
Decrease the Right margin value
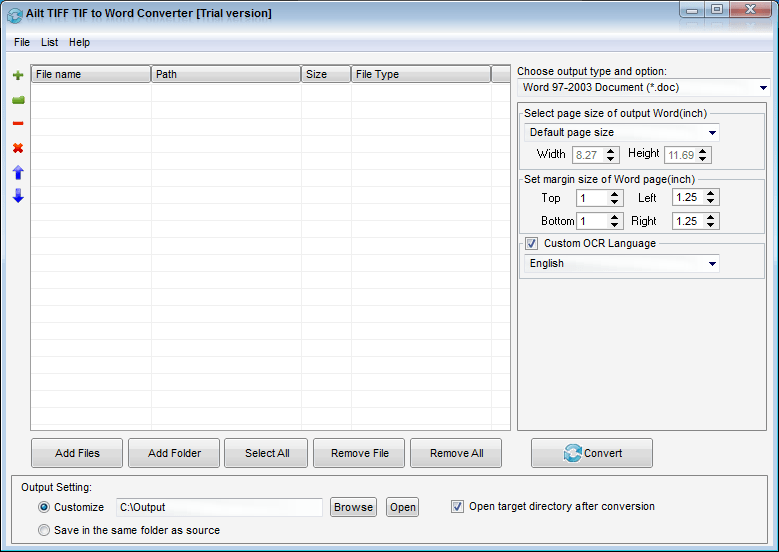click(x=710, y=225)
